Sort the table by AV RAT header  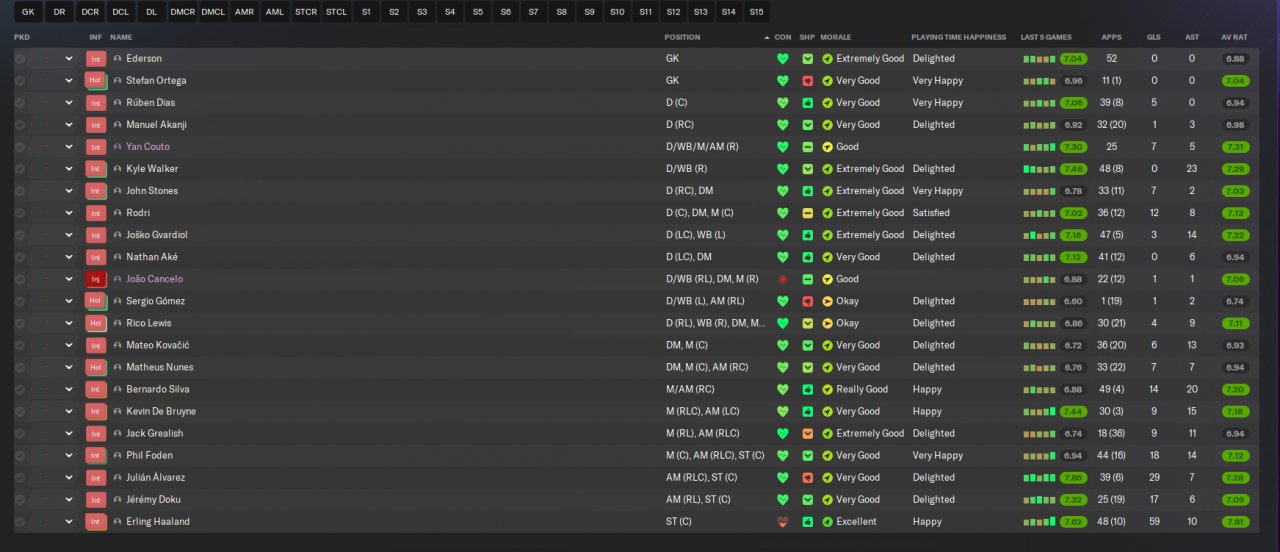(1234, 37)
